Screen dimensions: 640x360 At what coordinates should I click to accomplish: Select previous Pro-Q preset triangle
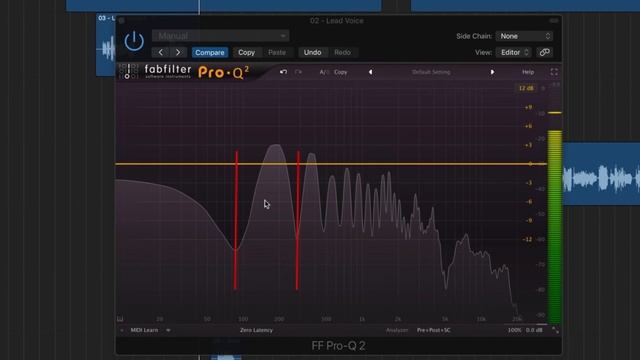(x=371, y=72)
